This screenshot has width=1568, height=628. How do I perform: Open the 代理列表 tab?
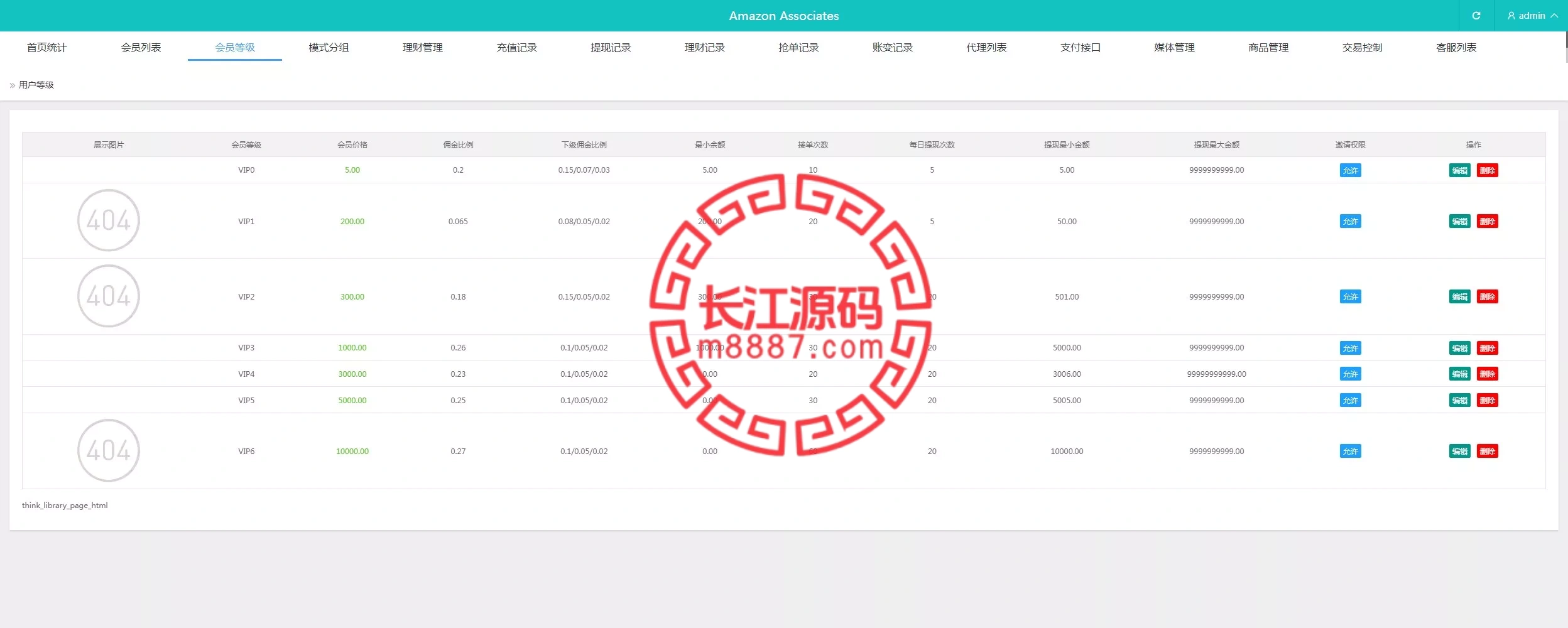tap(986, 48)
